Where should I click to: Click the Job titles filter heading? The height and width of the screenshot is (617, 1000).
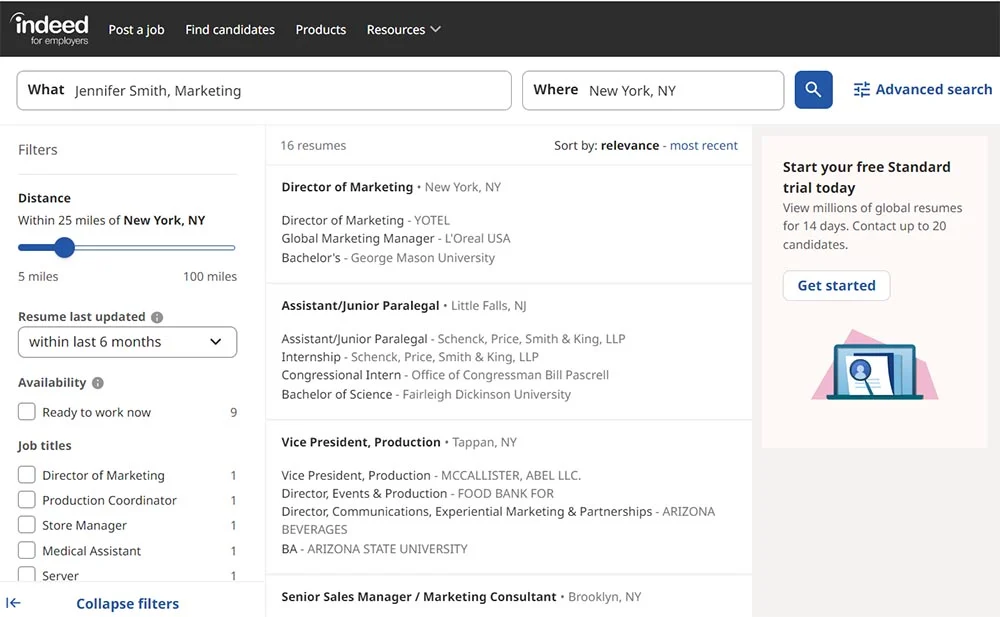coord(45,445)
